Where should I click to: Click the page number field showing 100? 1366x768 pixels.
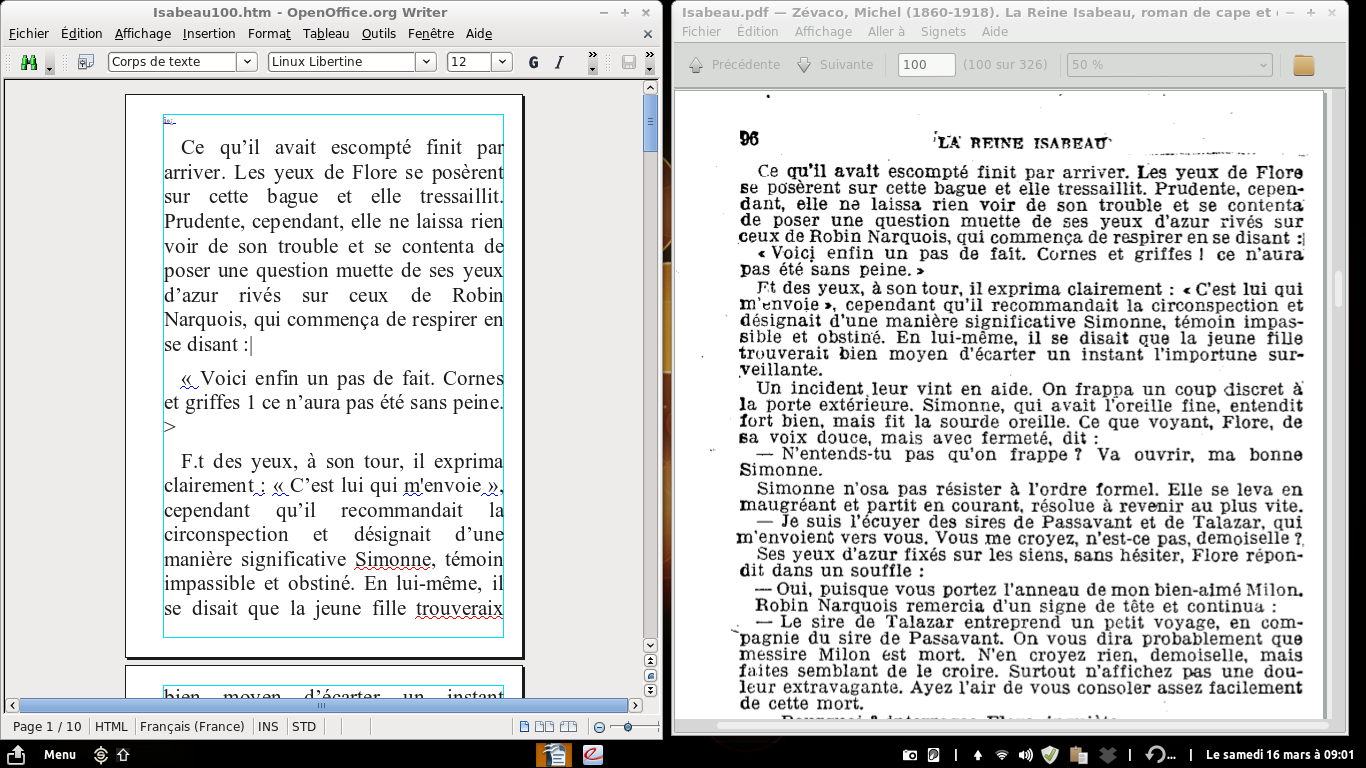point(927,65)
